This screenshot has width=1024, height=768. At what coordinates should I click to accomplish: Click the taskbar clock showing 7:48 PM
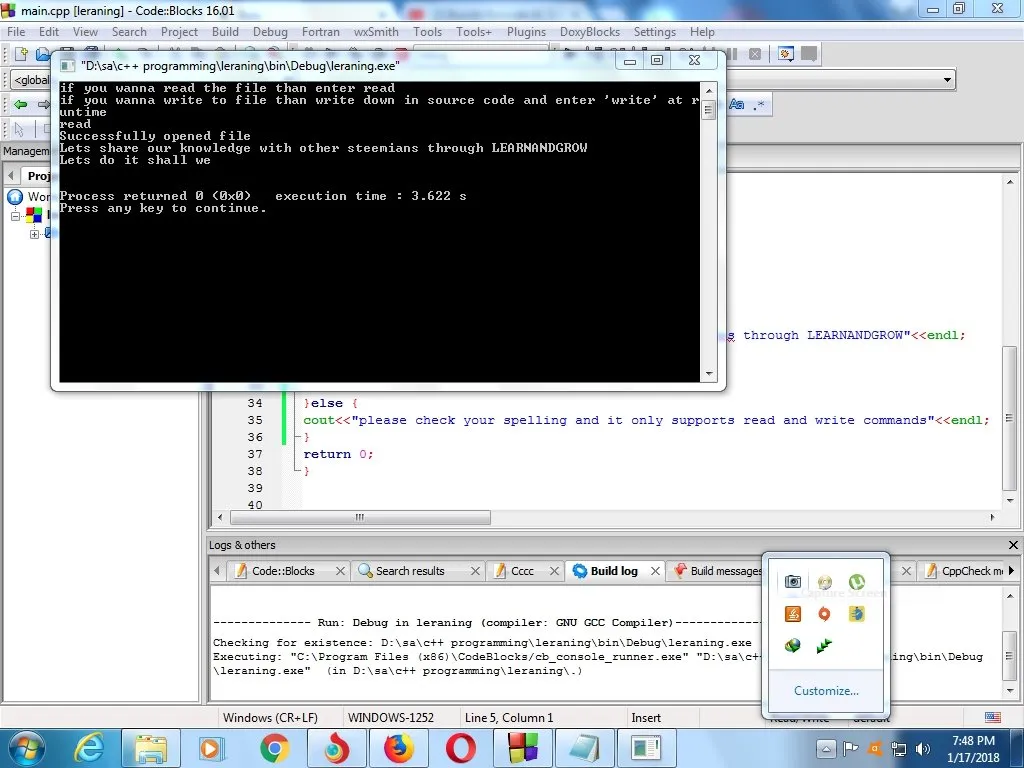[x=973, y=748]
